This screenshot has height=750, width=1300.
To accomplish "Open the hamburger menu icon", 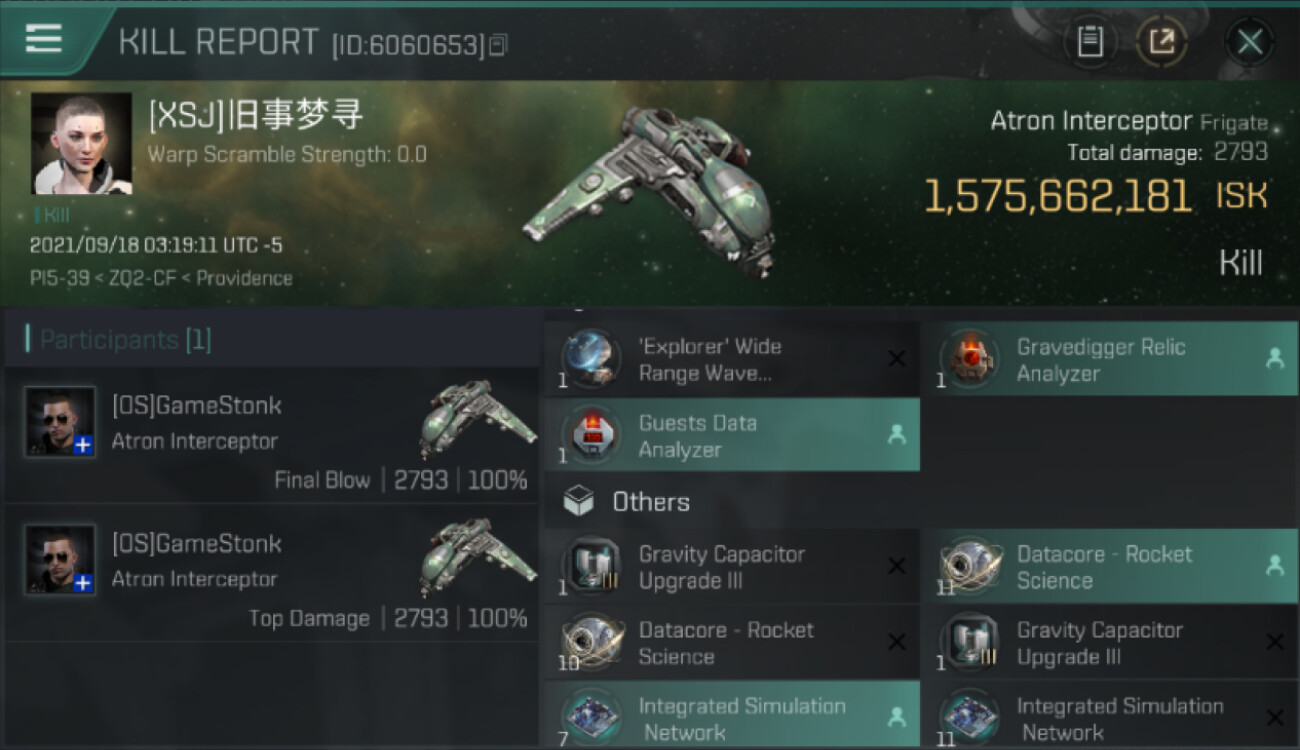I will tap(44, 38).
